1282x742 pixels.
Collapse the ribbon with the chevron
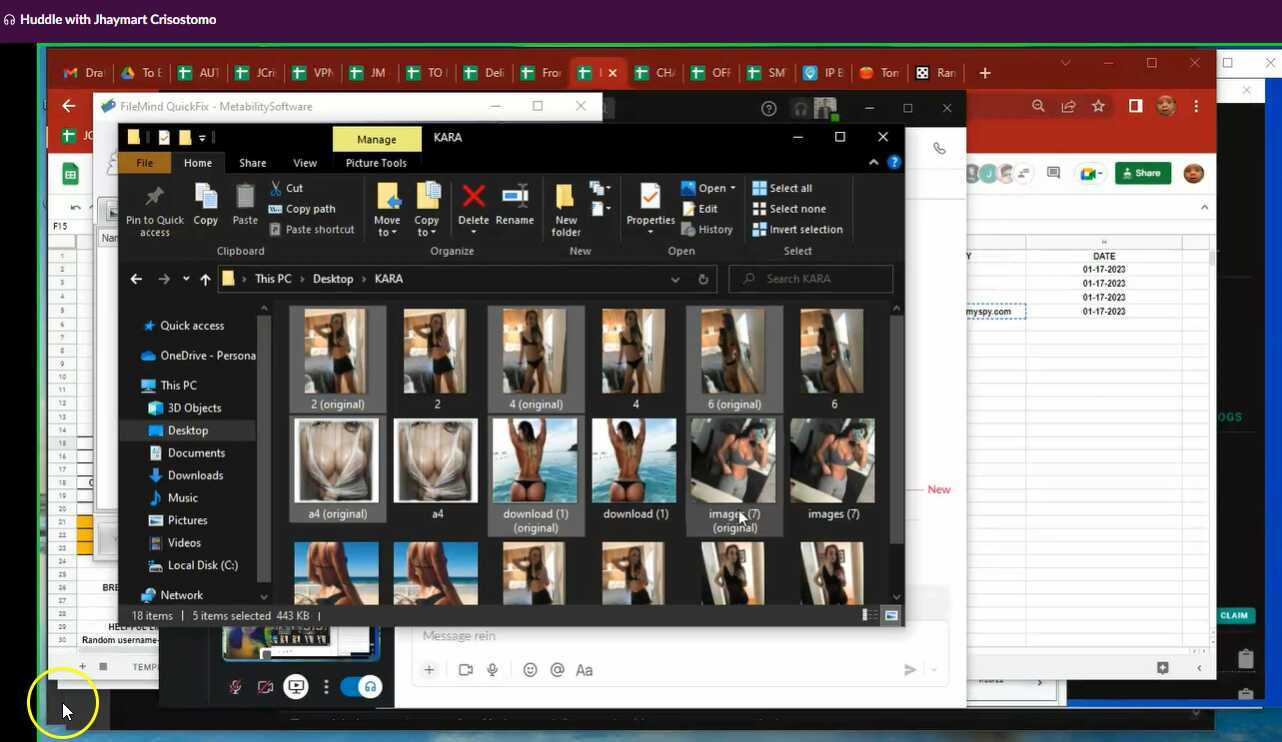(x=873, y=163)
